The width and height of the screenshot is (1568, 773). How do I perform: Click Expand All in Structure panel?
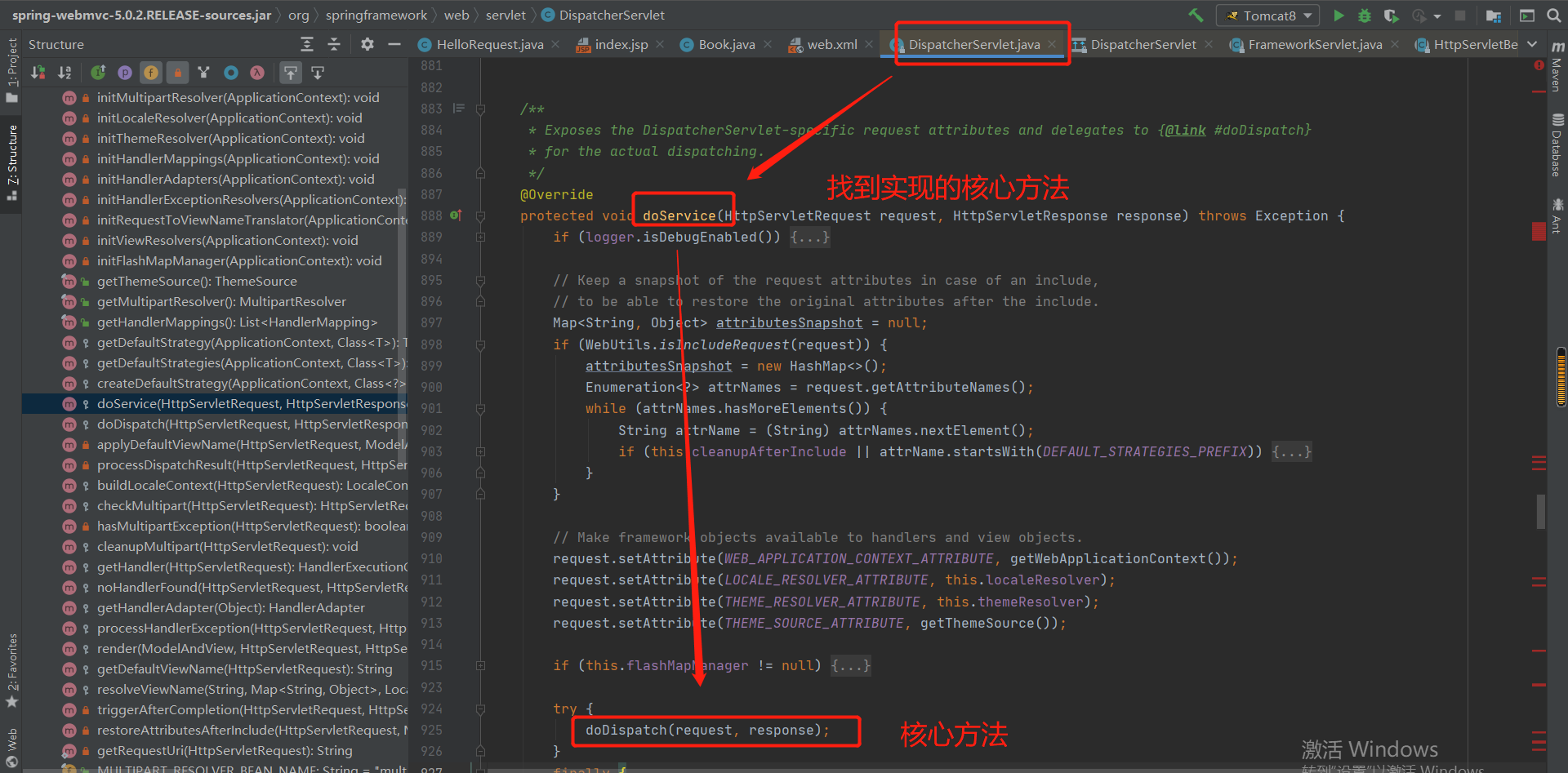[307, 44]
